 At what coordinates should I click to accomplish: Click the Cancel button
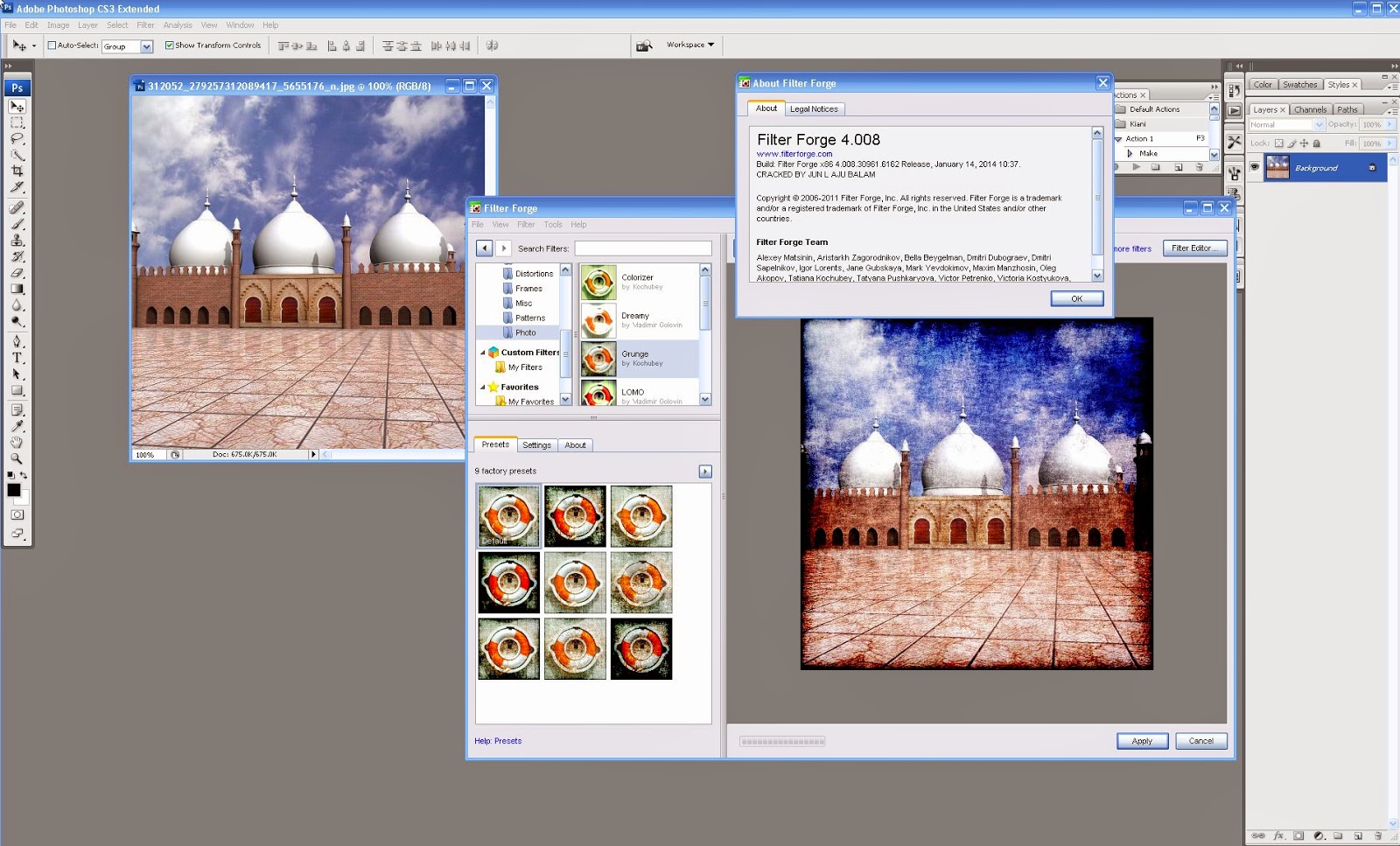[1200, 741]
